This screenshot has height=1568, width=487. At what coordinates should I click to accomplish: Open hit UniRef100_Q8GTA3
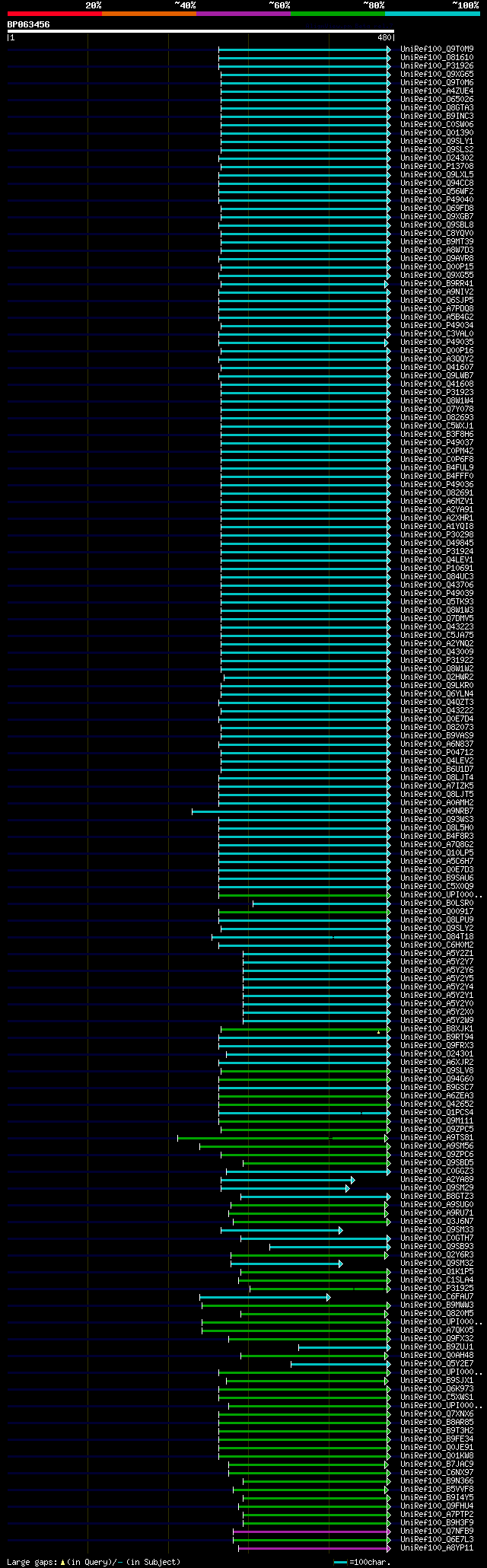point(437,108)
